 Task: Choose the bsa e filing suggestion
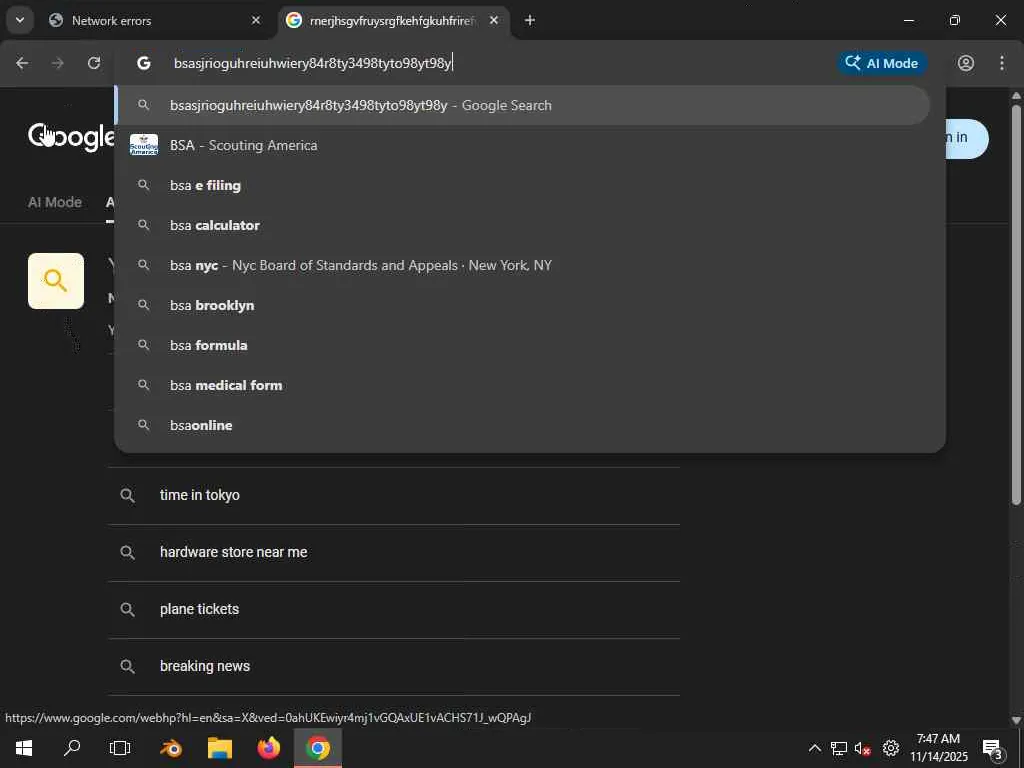tap(522, 185)
